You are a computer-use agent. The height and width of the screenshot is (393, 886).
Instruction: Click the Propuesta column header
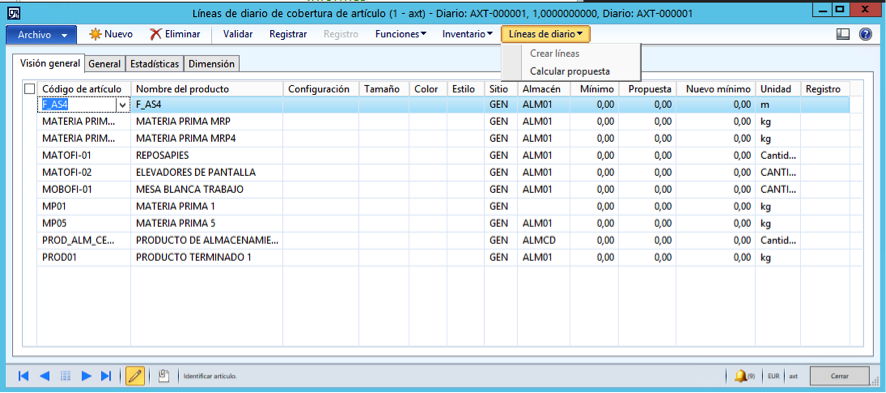pyautogui.click(x=648, y=89)
